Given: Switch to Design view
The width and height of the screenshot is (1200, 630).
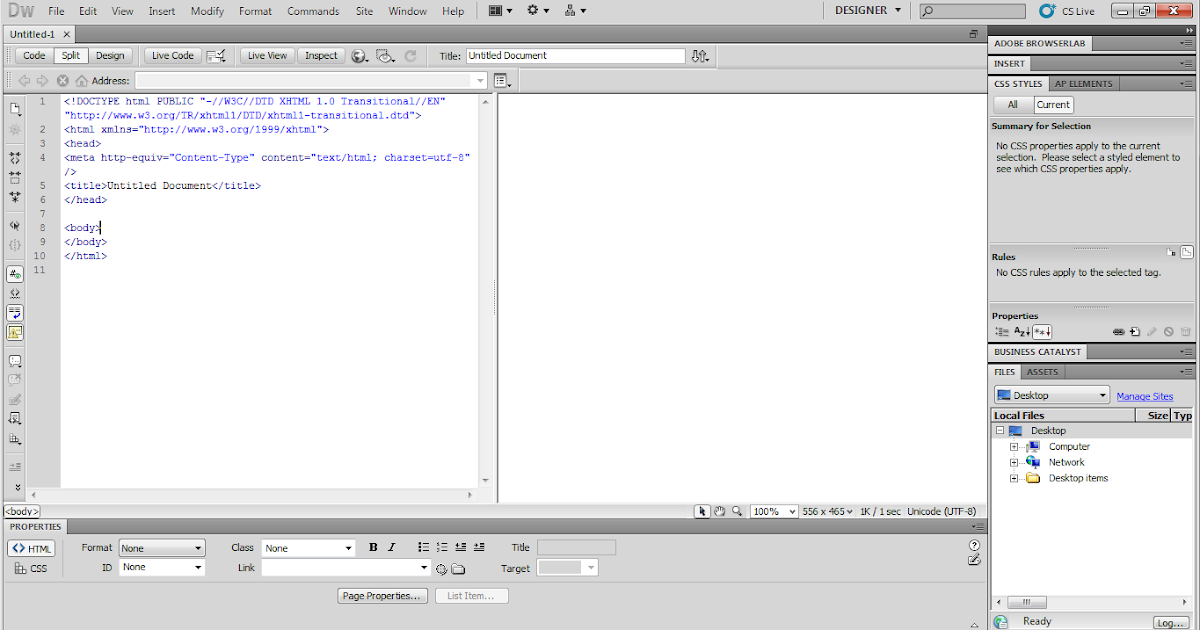Looking at the screenshot, I should click(x=110, y=56).
